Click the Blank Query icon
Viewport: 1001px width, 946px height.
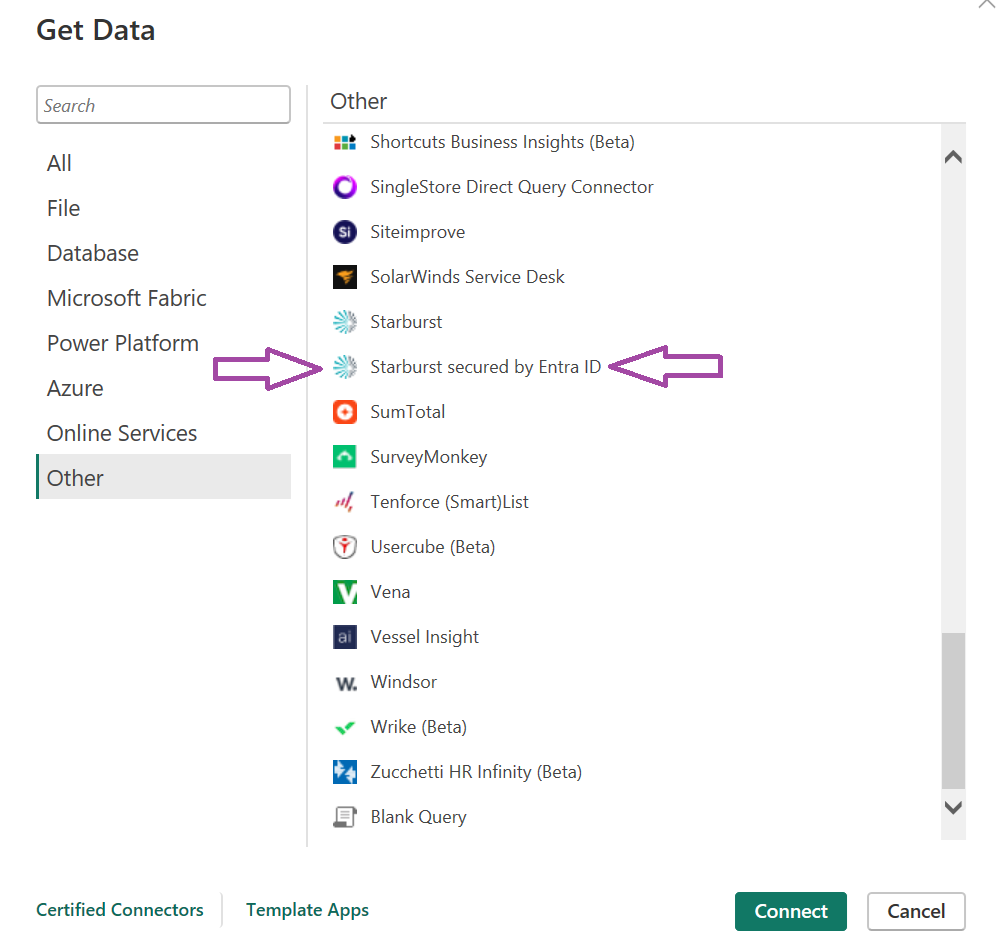345,817
